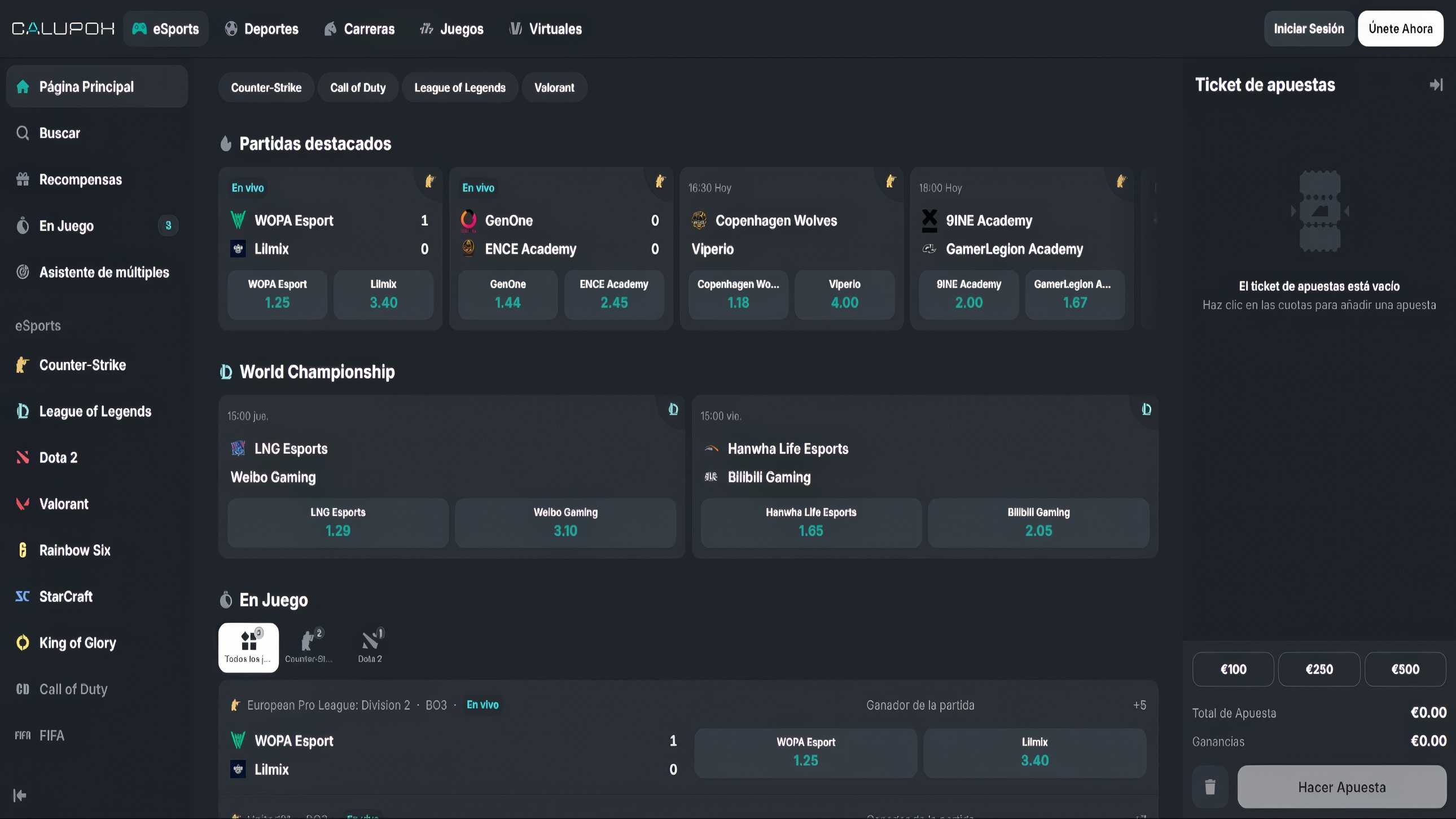Open Buscar search in sidebar
Screen dimensions: 1456x819
(x=59, y=133)
